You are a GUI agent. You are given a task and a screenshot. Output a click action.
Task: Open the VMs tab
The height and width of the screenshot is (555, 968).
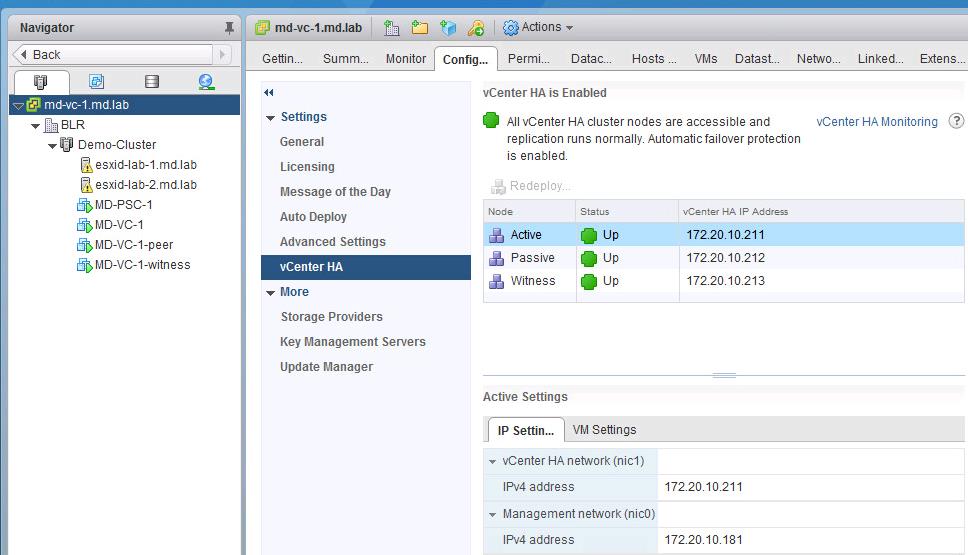coord(706,59)
